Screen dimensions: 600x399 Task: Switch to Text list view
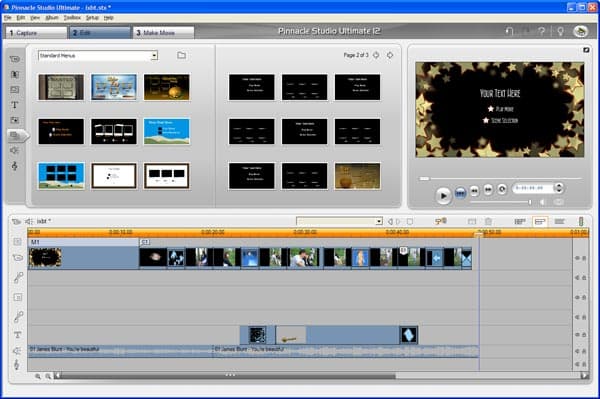[x=559, y=221]
